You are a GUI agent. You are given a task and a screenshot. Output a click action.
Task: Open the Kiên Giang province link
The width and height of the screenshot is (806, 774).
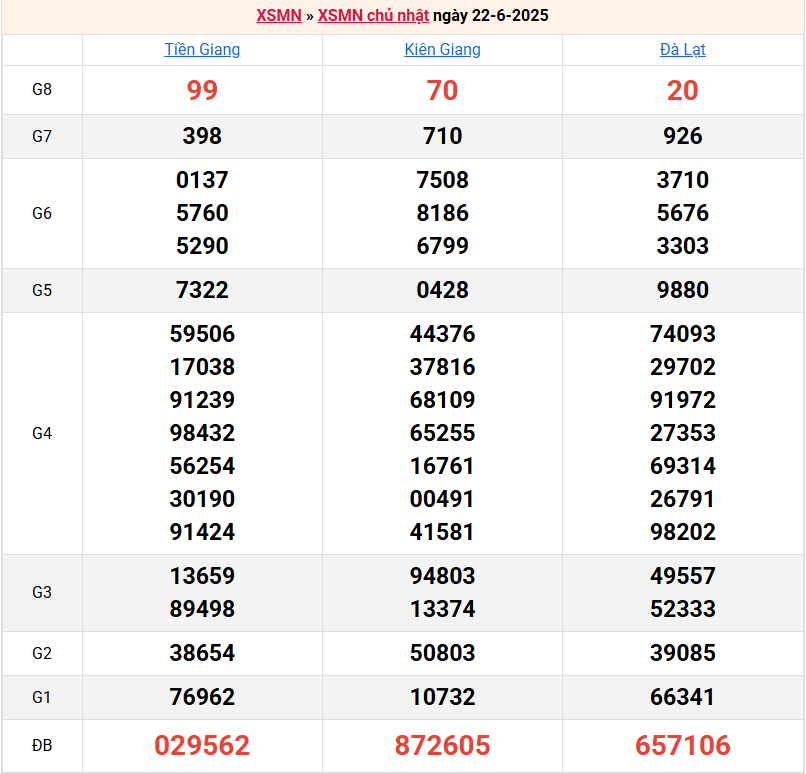442,49
